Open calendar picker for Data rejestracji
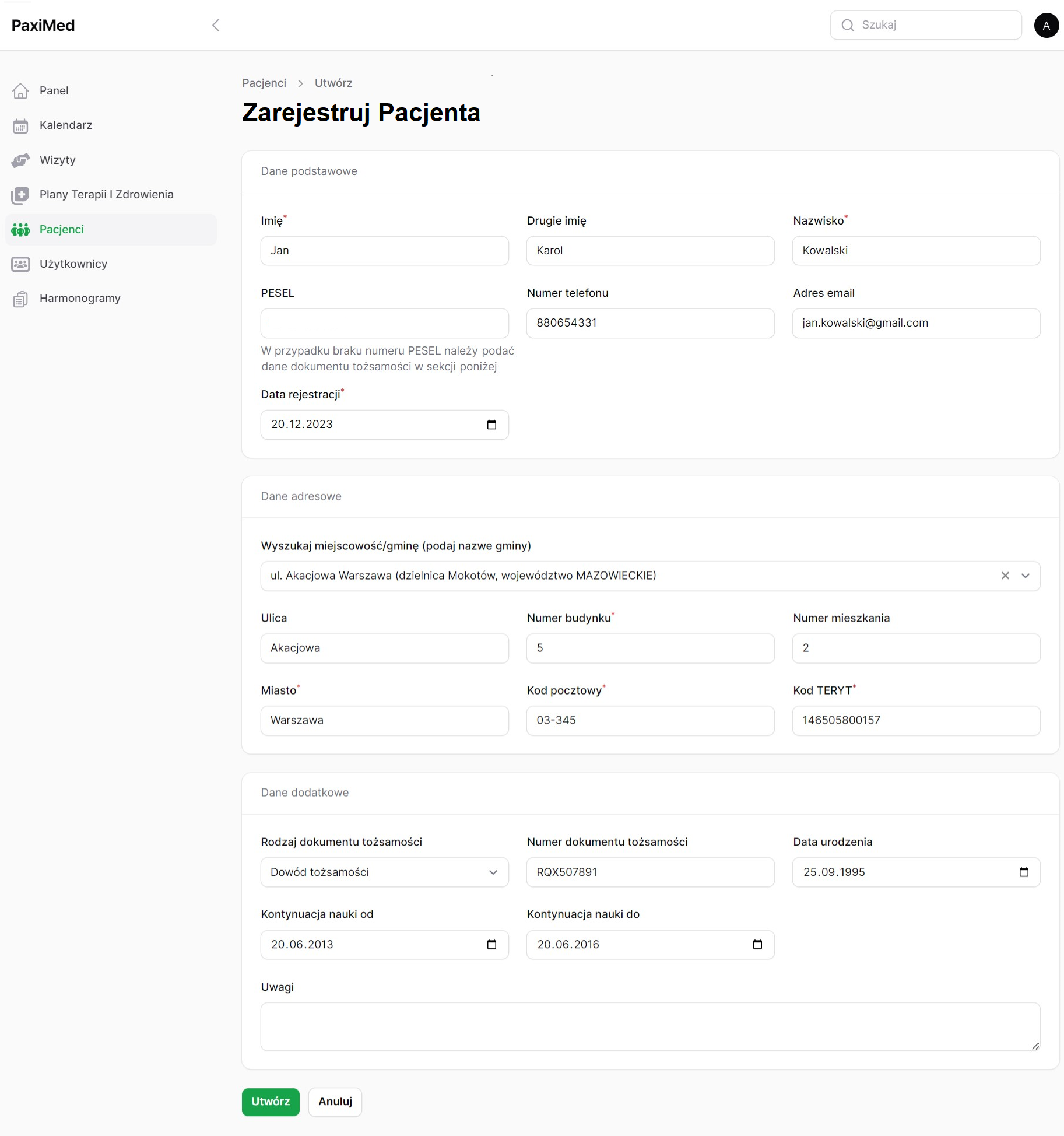Screen dimensions: 1064x1136 pyautogui.click(x=491, y=425)
